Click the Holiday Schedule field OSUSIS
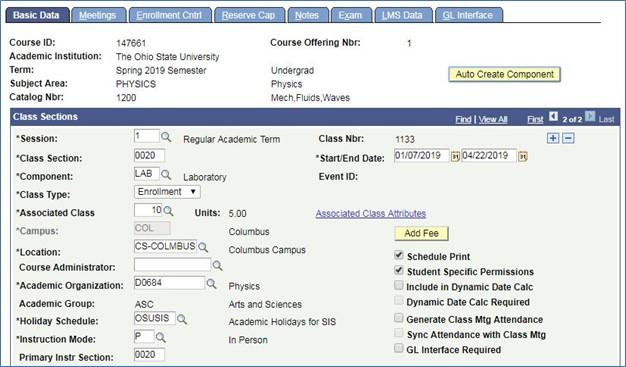The width and height of the screenshot is (626, 367). [155, 318]
